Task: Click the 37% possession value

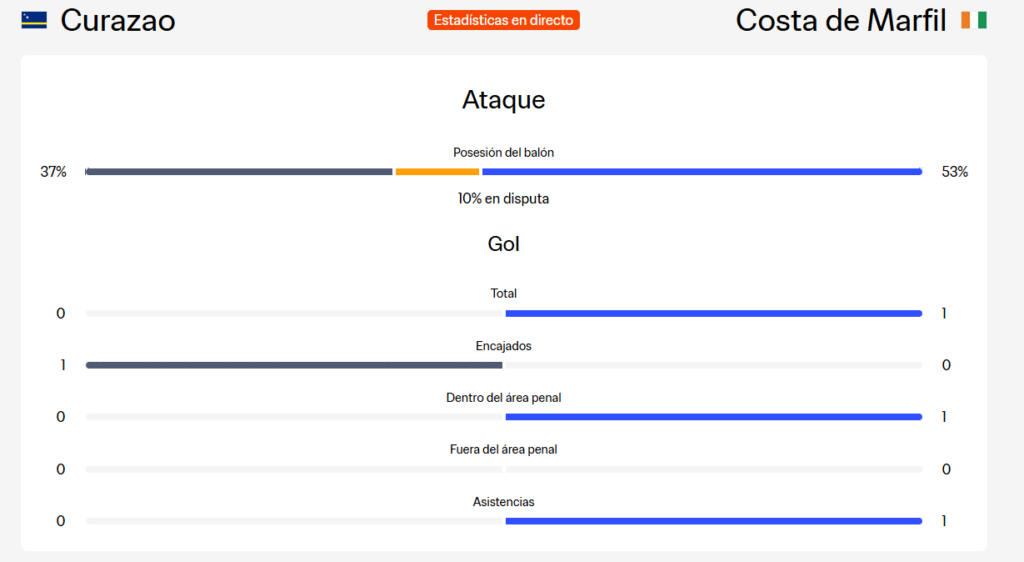Action: click(54, 172)
